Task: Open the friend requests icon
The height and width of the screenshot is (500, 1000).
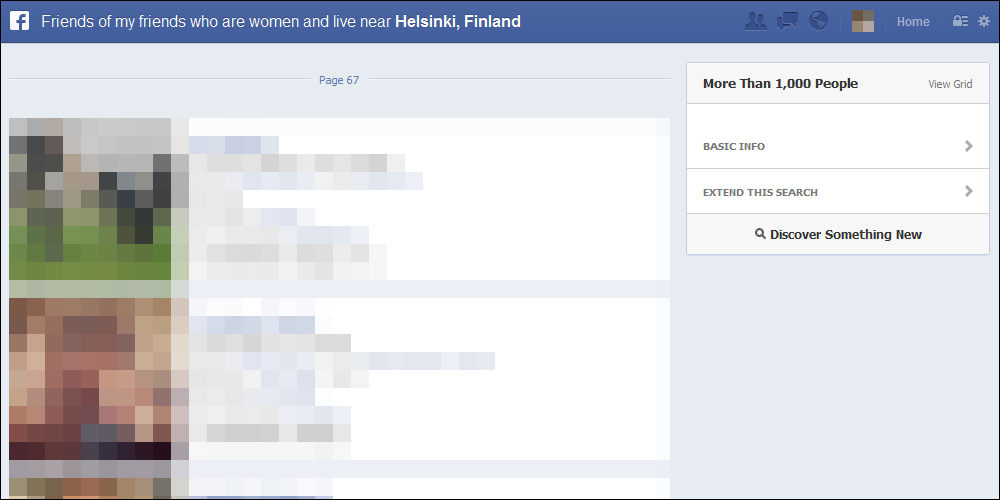Action: tap(756, 22)
